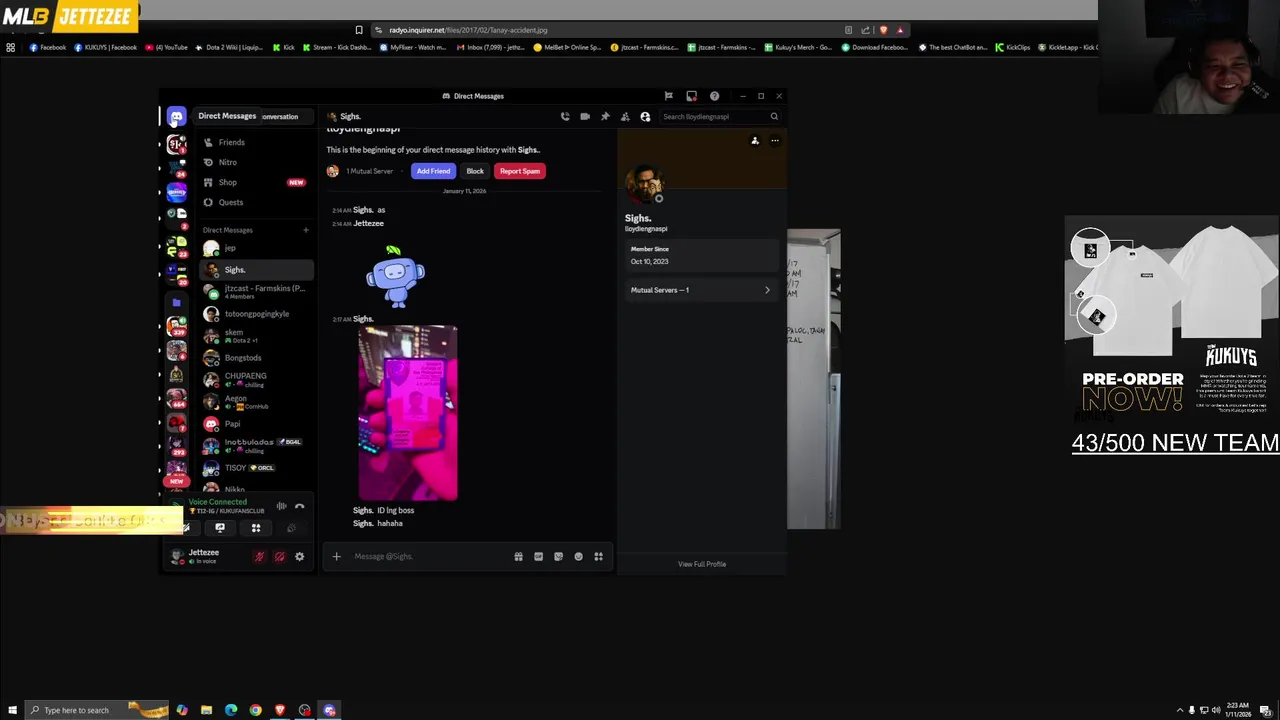1280x720 pixels.
Task: Click server icon with 24 badge
Action: (x=176, y=167)
